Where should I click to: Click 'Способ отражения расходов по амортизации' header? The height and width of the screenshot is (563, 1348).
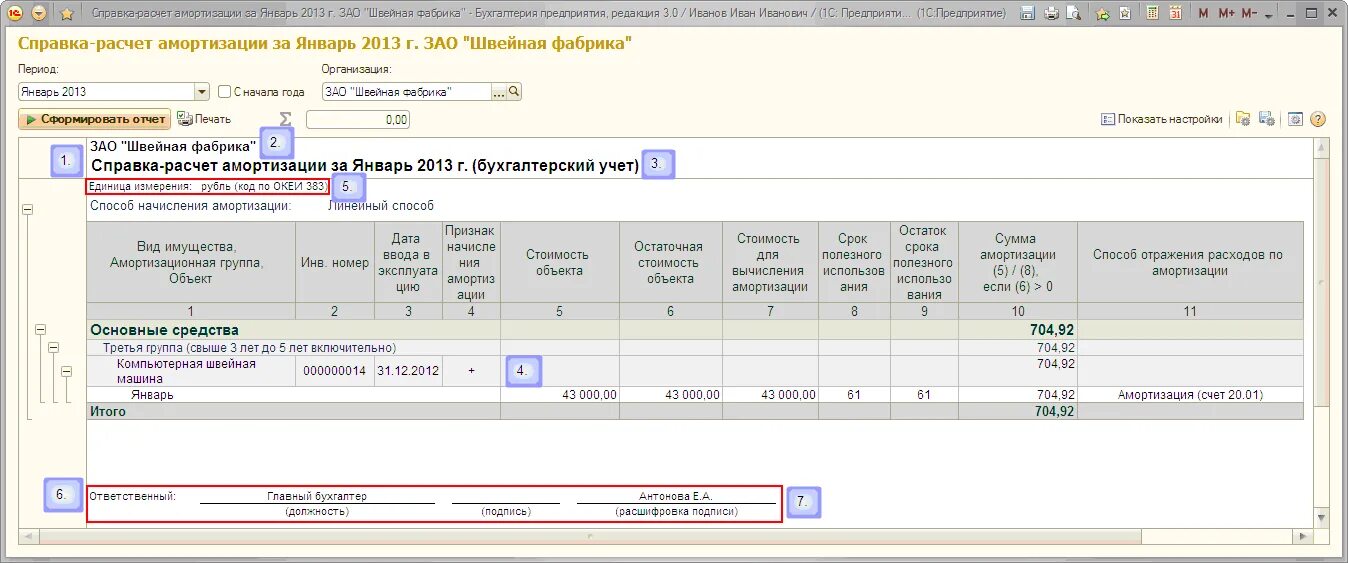pyautogui.click(x=1190, y=262)
